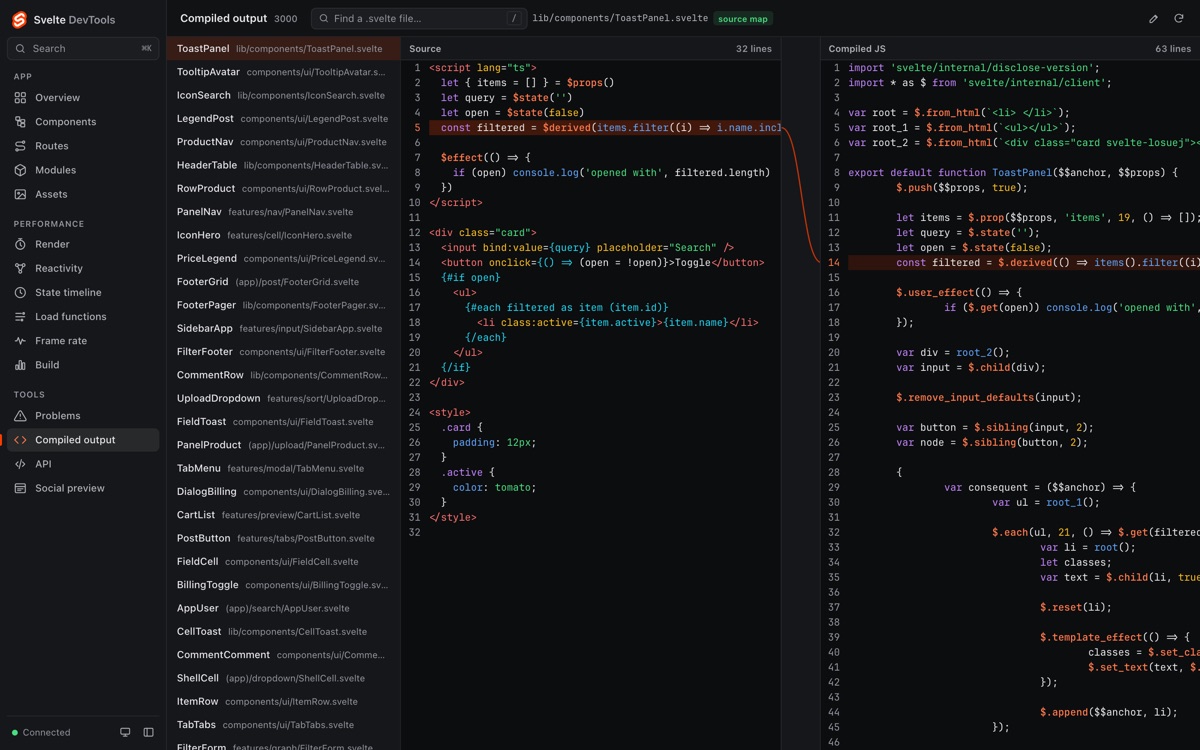Click the Assets image icon
Image resolution: width=1200 pixels, height=750 pixels.
pyautogui.click(x=20, y=194)
